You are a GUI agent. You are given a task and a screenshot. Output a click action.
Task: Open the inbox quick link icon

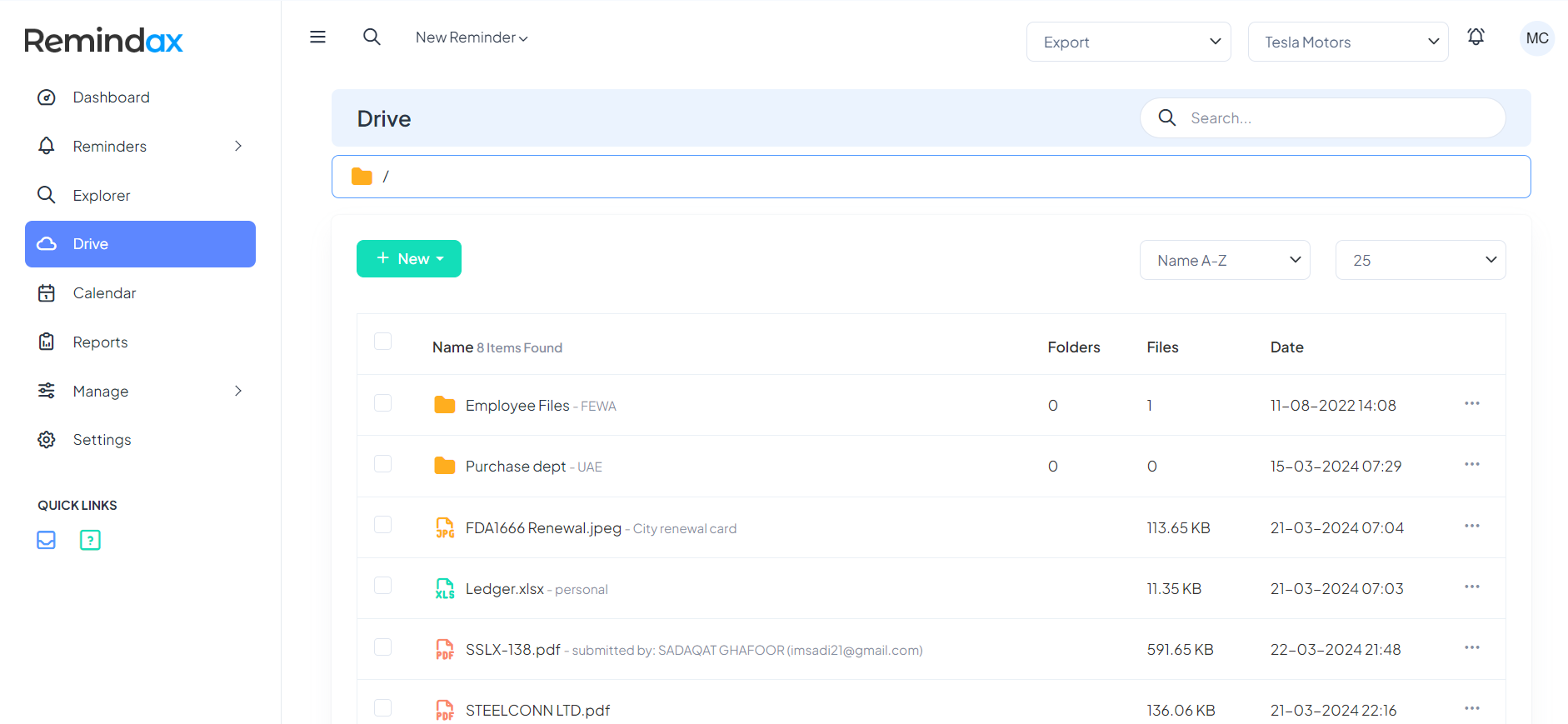[x=47, y=540]
